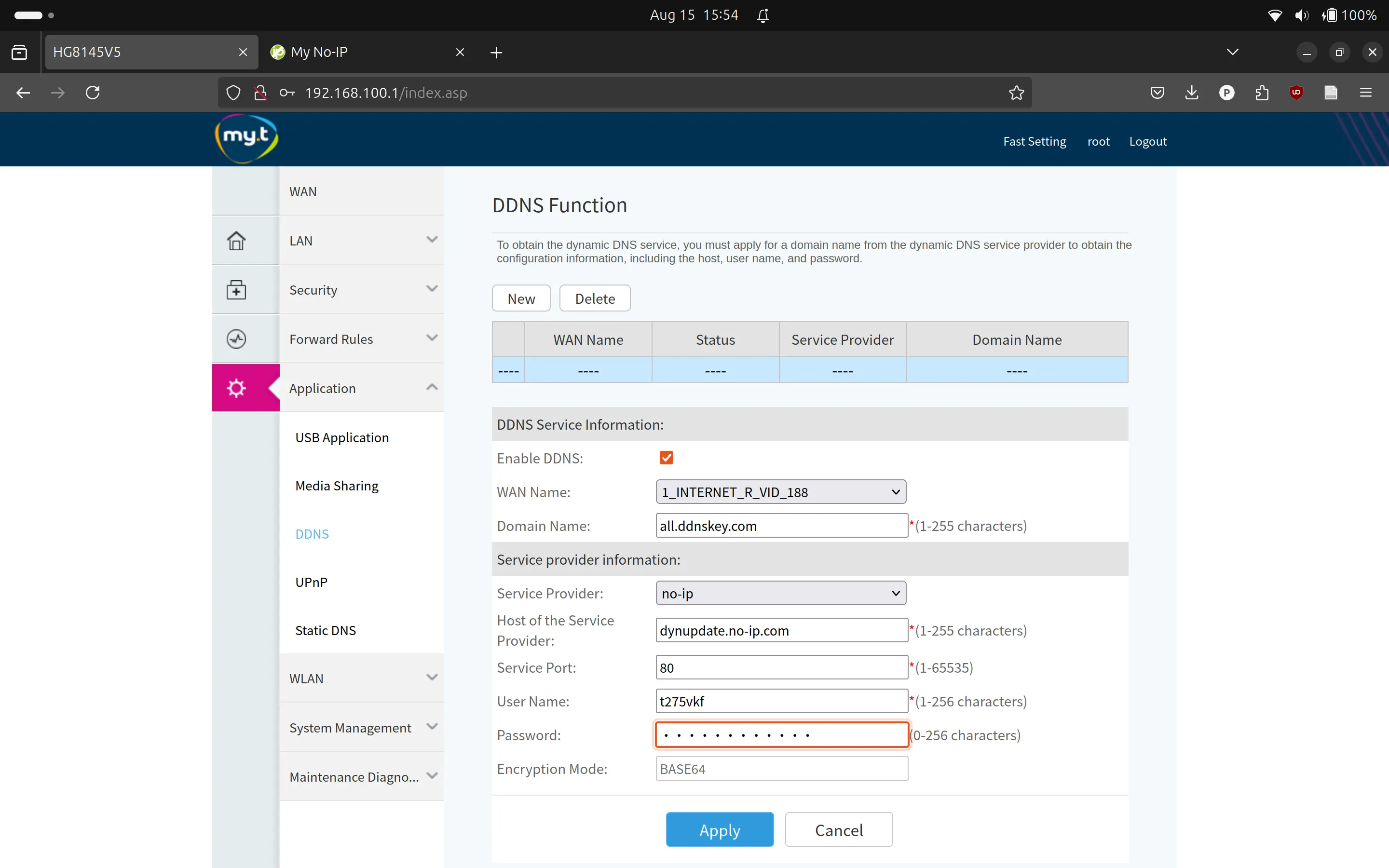This screenshot has width=1389, height=868.
Task: Click the forward rules monitor icon
Action: pos(236,339)
